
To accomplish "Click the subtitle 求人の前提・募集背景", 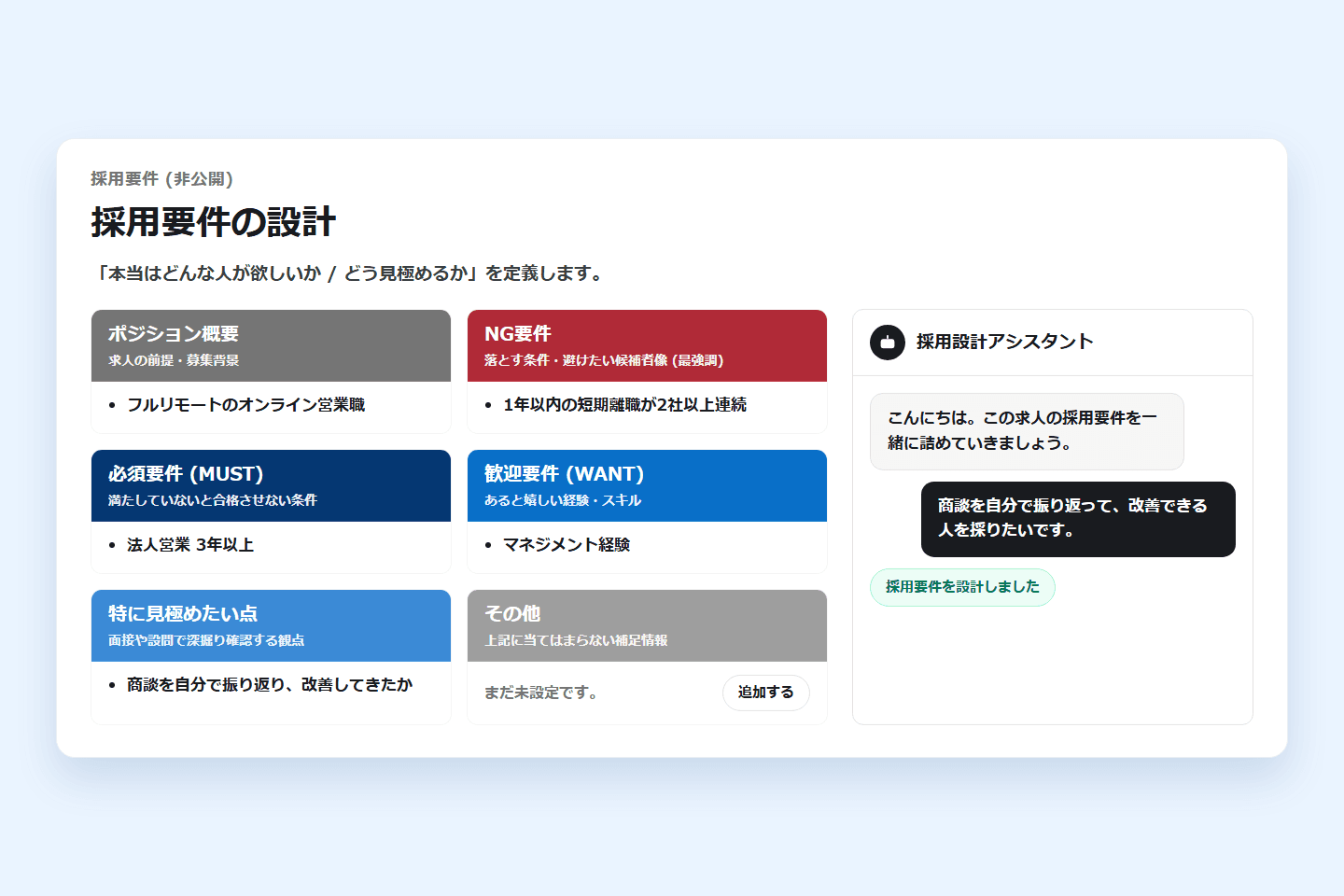I will [174, 360].
